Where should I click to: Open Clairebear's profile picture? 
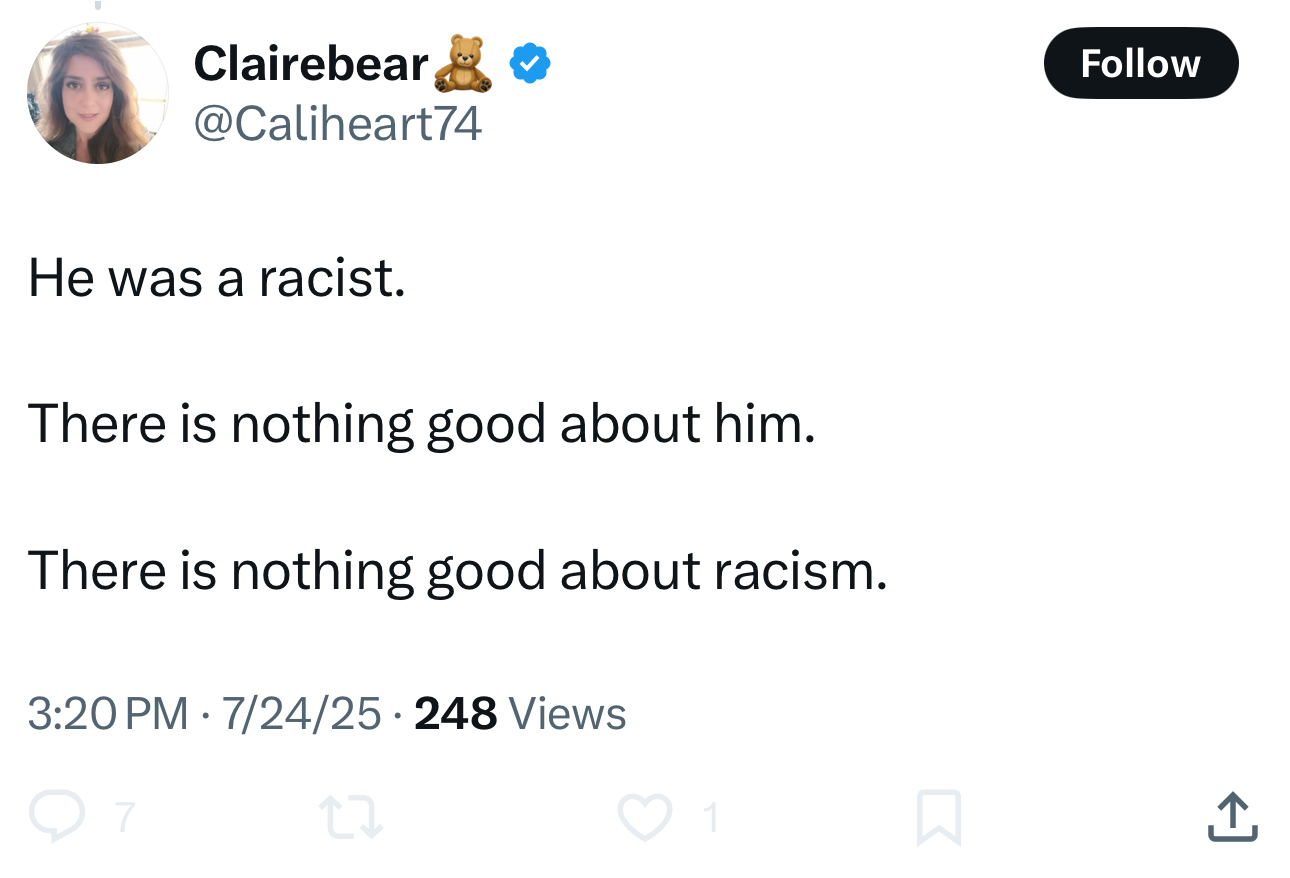(98, 93)
